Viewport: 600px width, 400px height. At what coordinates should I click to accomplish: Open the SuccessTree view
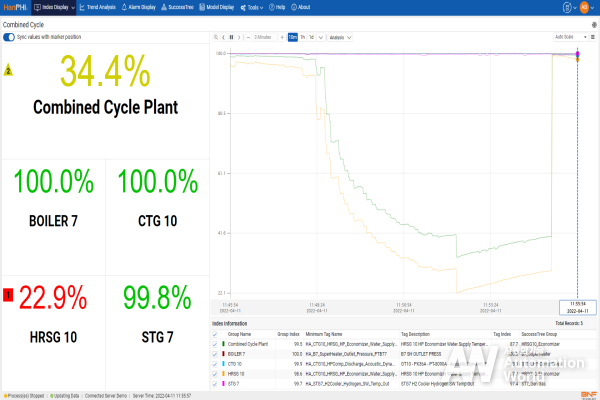178,7
